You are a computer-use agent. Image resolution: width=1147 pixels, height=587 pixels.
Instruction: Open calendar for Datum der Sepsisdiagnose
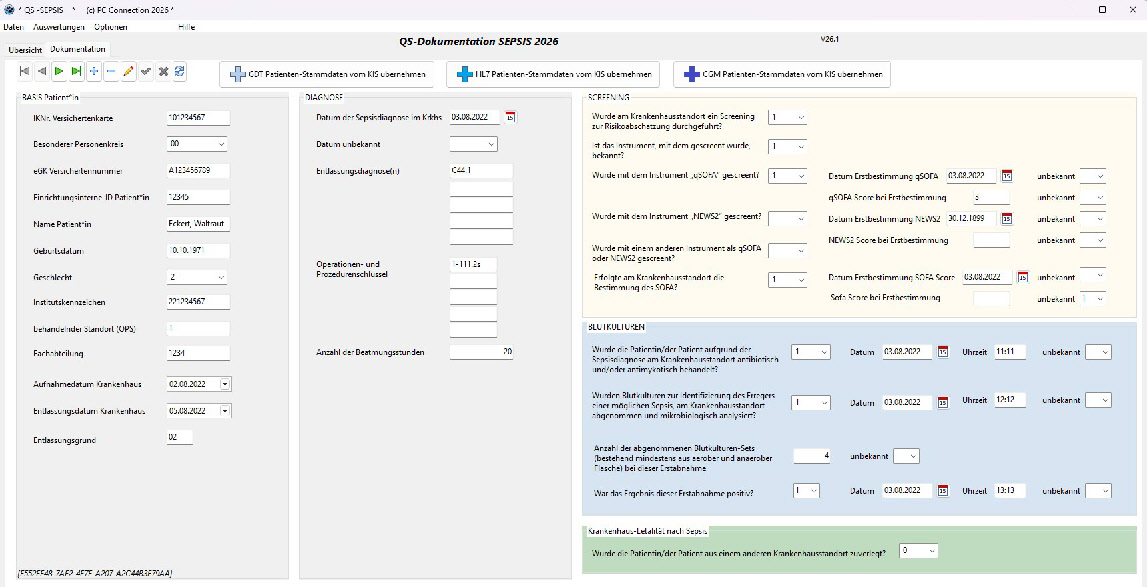click(x=511, y=117)
